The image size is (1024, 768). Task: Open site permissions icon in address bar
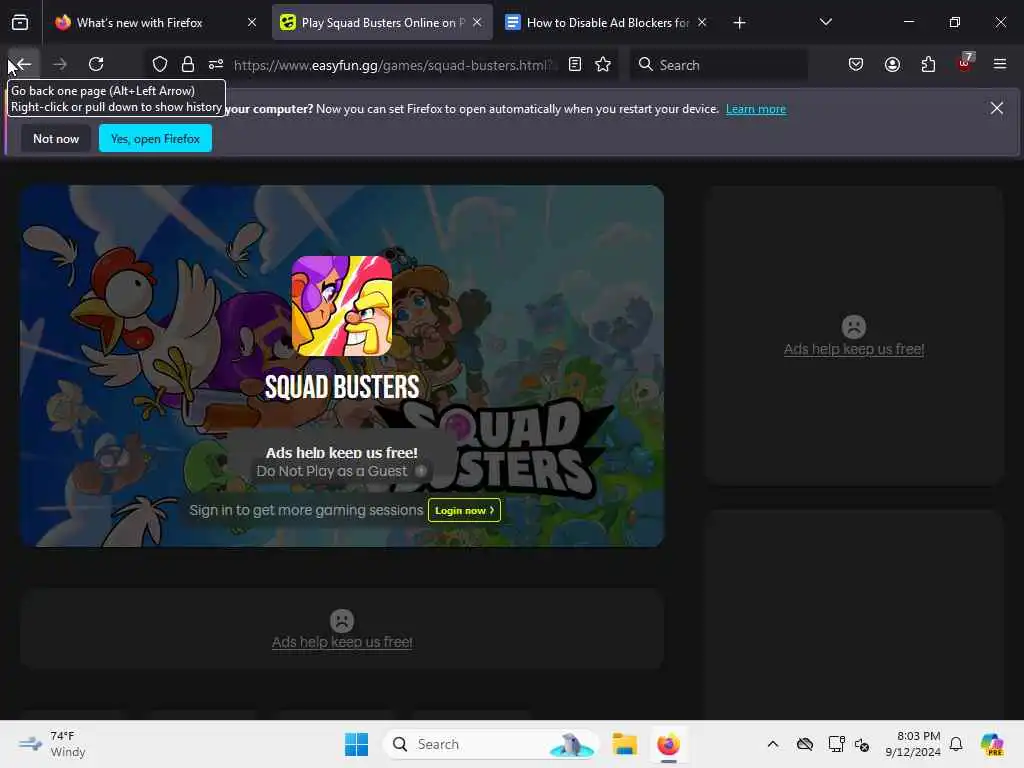coord(216,64)
